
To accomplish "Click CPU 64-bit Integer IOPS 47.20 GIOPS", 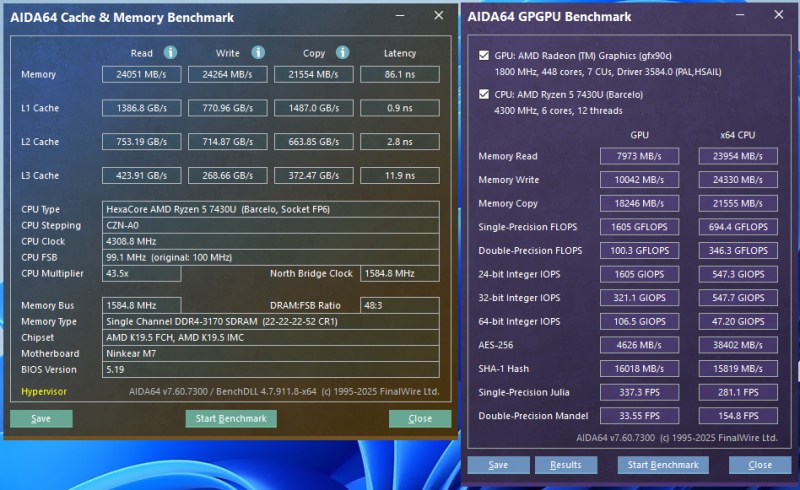I will (738, 322).
